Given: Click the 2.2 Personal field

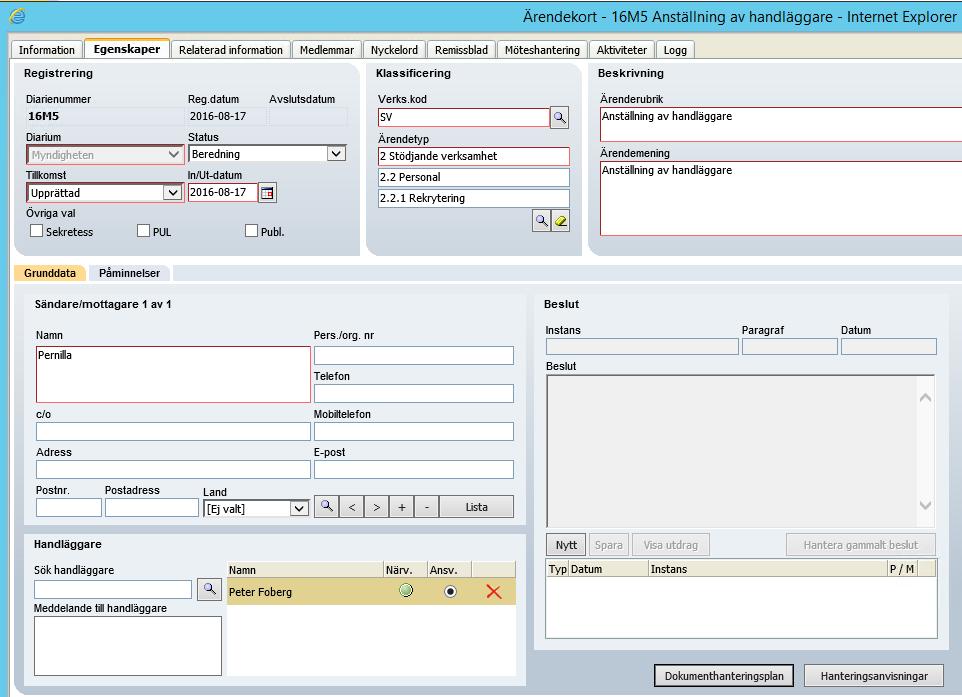Looking at the screenshot, I should 474,177.
